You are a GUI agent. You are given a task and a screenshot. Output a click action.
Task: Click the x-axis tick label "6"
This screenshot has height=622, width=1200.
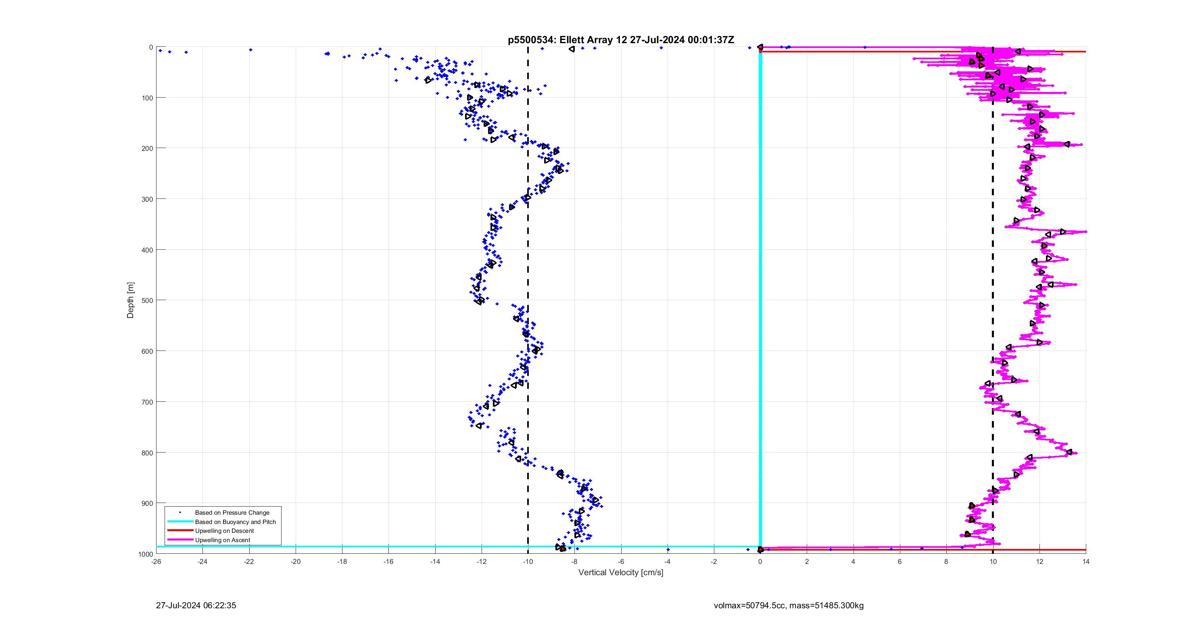pos(900,561)
